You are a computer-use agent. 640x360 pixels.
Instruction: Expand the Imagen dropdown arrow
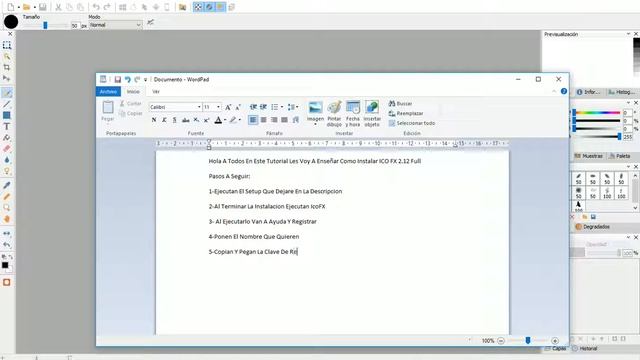click(315, 124)
